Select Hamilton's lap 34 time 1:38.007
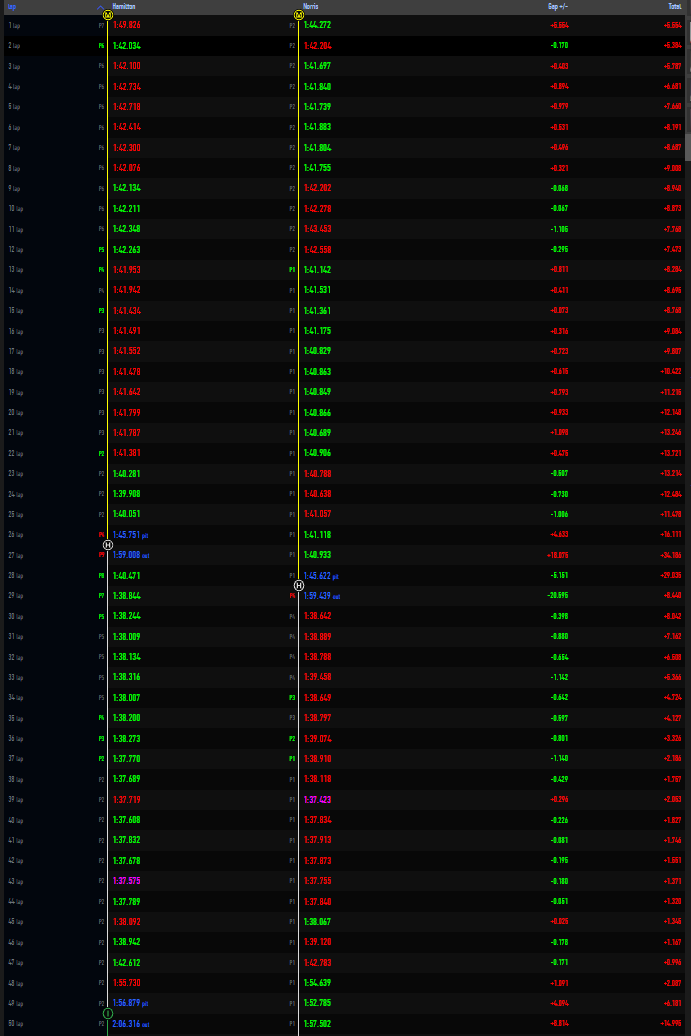The height and width of the screenshot is (1036, 691). pos(127,698)
